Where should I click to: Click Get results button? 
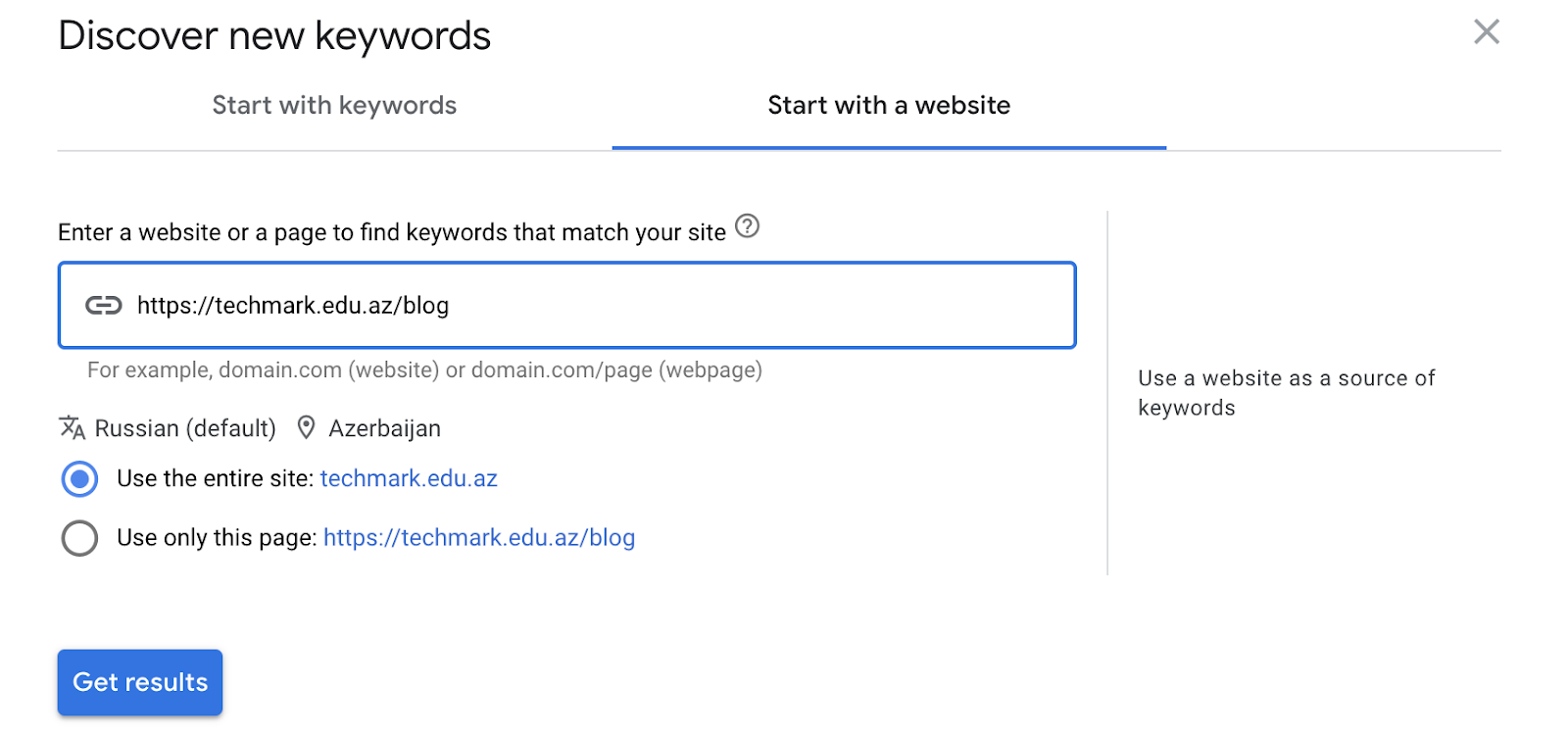140,682
